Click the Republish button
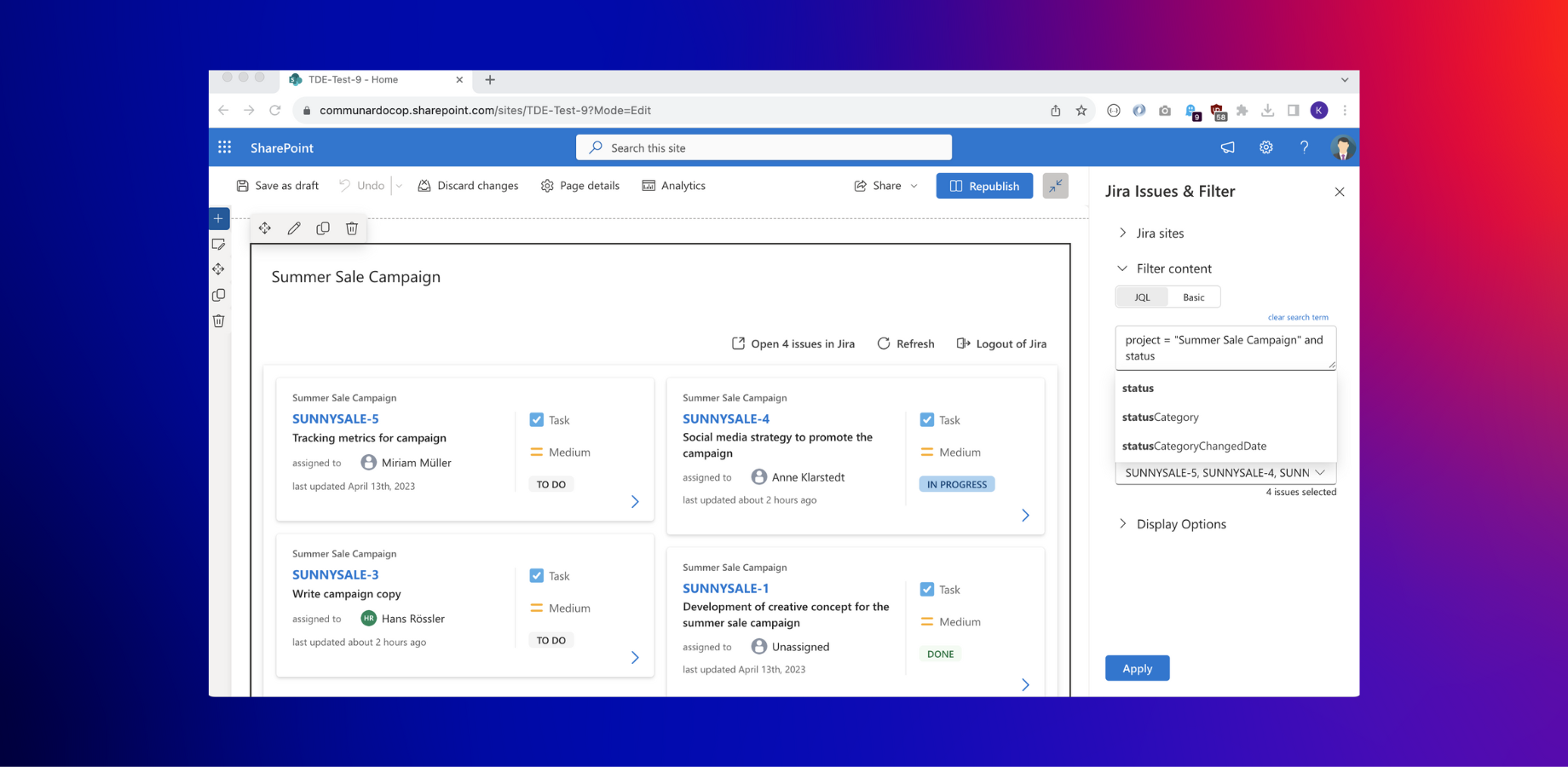 click(984, 186)
